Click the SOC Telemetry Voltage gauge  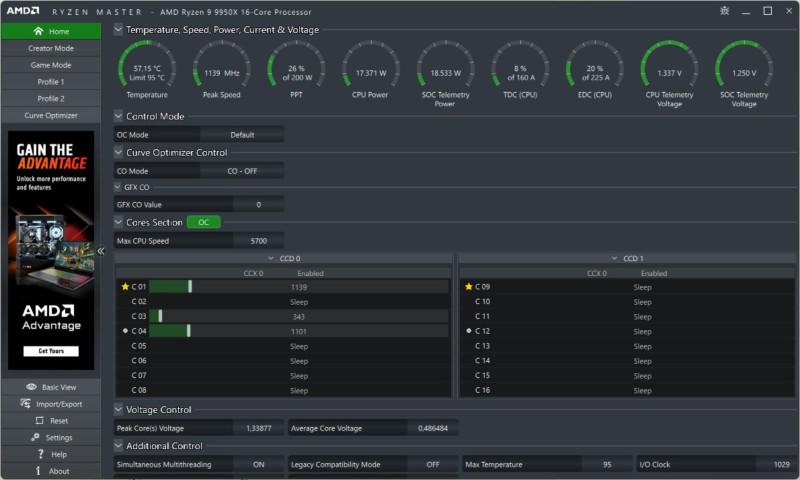[x=744, y=66]
